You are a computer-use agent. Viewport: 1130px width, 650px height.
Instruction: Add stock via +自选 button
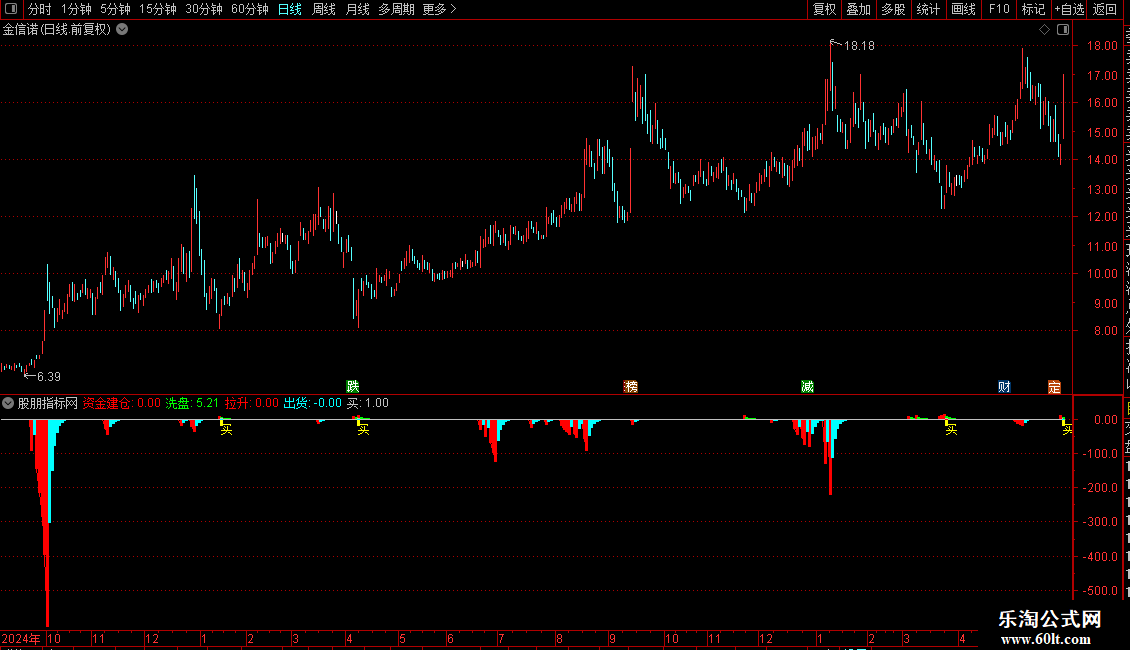(1069, 9)
